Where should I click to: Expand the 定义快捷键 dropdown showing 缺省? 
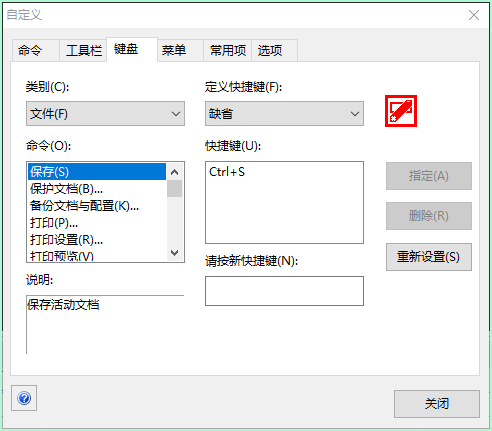pyautogui.click(x=284, y=114)
